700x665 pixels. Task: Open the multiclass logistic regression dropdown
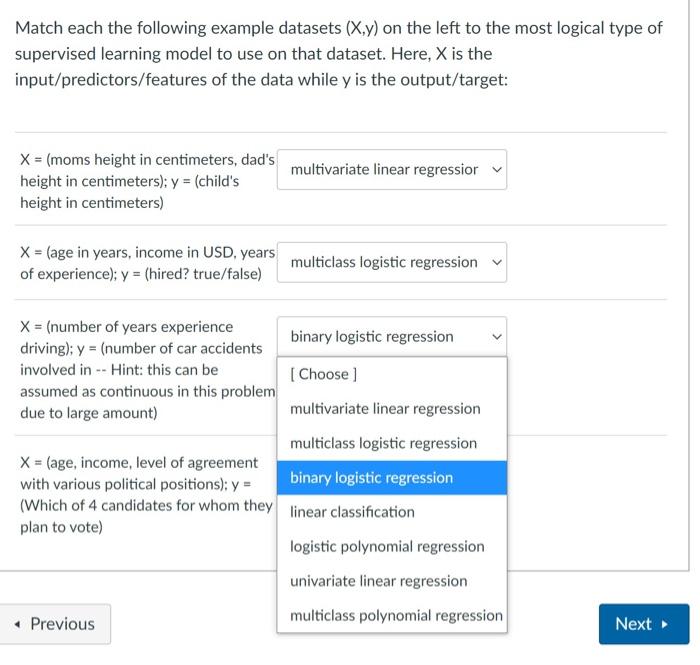point(392,262)
